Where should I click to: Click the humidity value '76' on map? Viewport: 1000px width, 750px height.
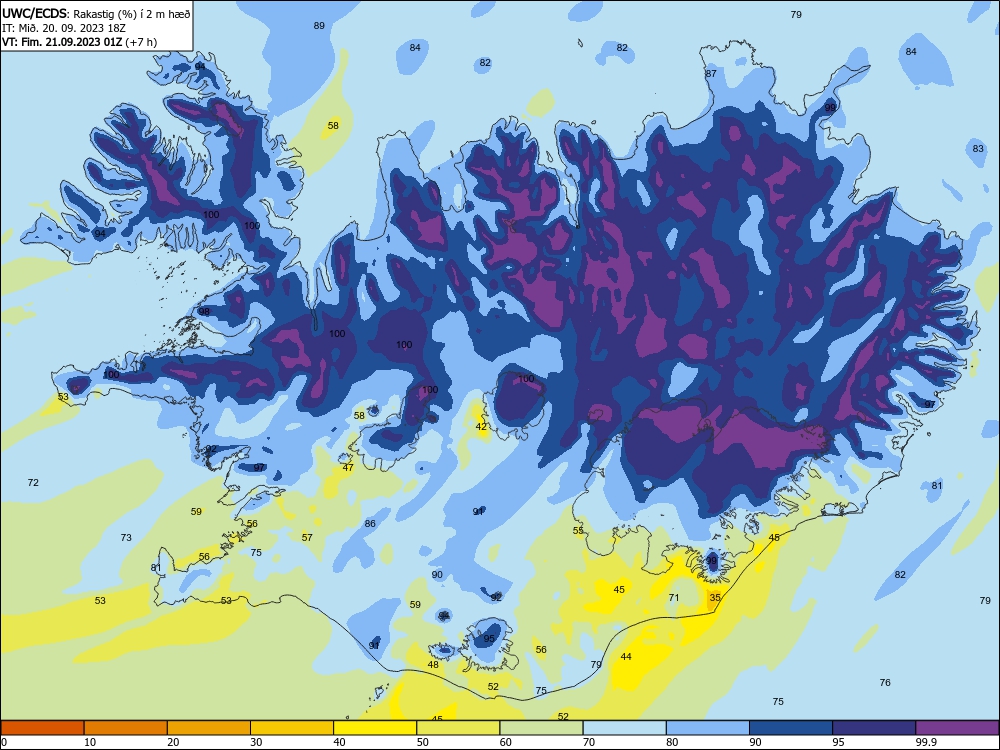(x=885, y=682)
